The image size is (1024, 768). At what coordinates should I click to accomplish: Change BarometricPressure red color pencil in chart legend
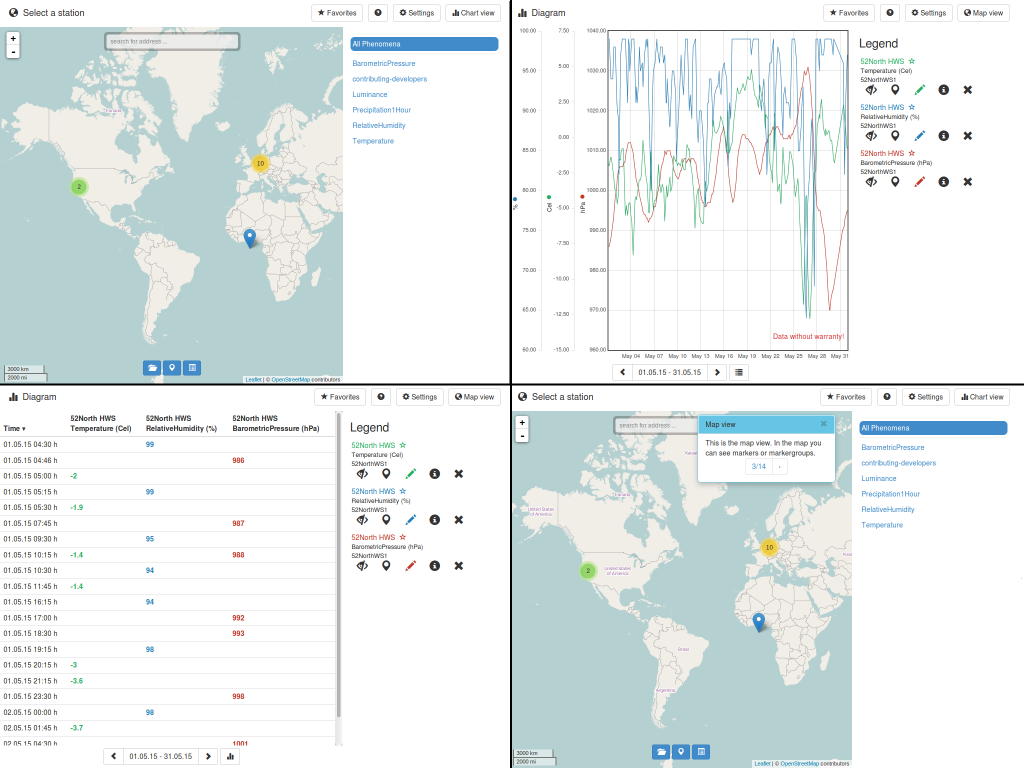tap(920, 182)
